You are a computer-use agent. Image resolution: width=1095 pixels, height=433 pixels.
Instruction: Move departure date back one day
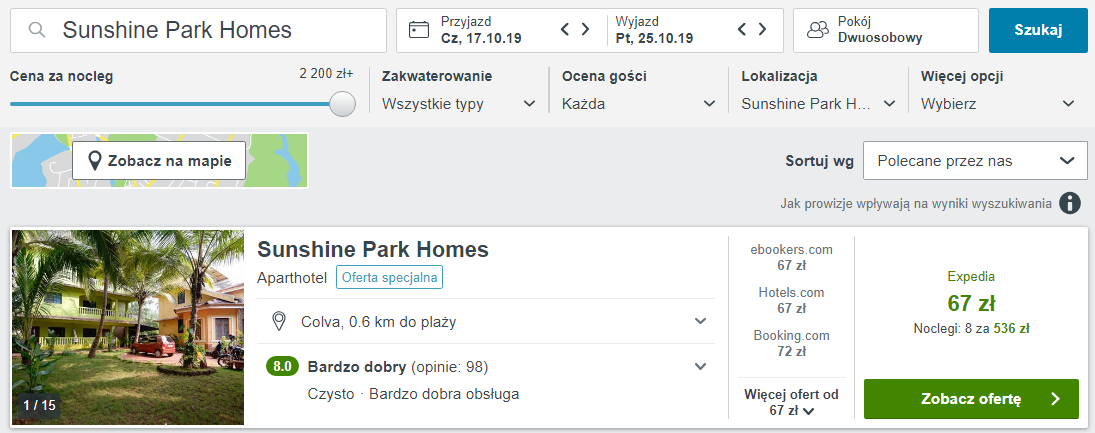coord(742,29)
